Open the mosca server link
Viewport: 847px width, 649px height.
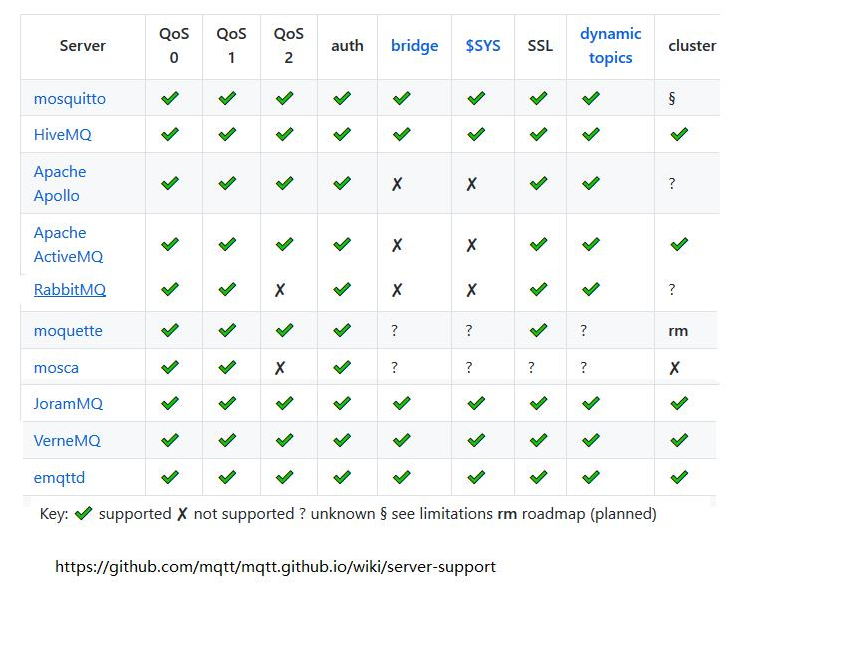56,367
